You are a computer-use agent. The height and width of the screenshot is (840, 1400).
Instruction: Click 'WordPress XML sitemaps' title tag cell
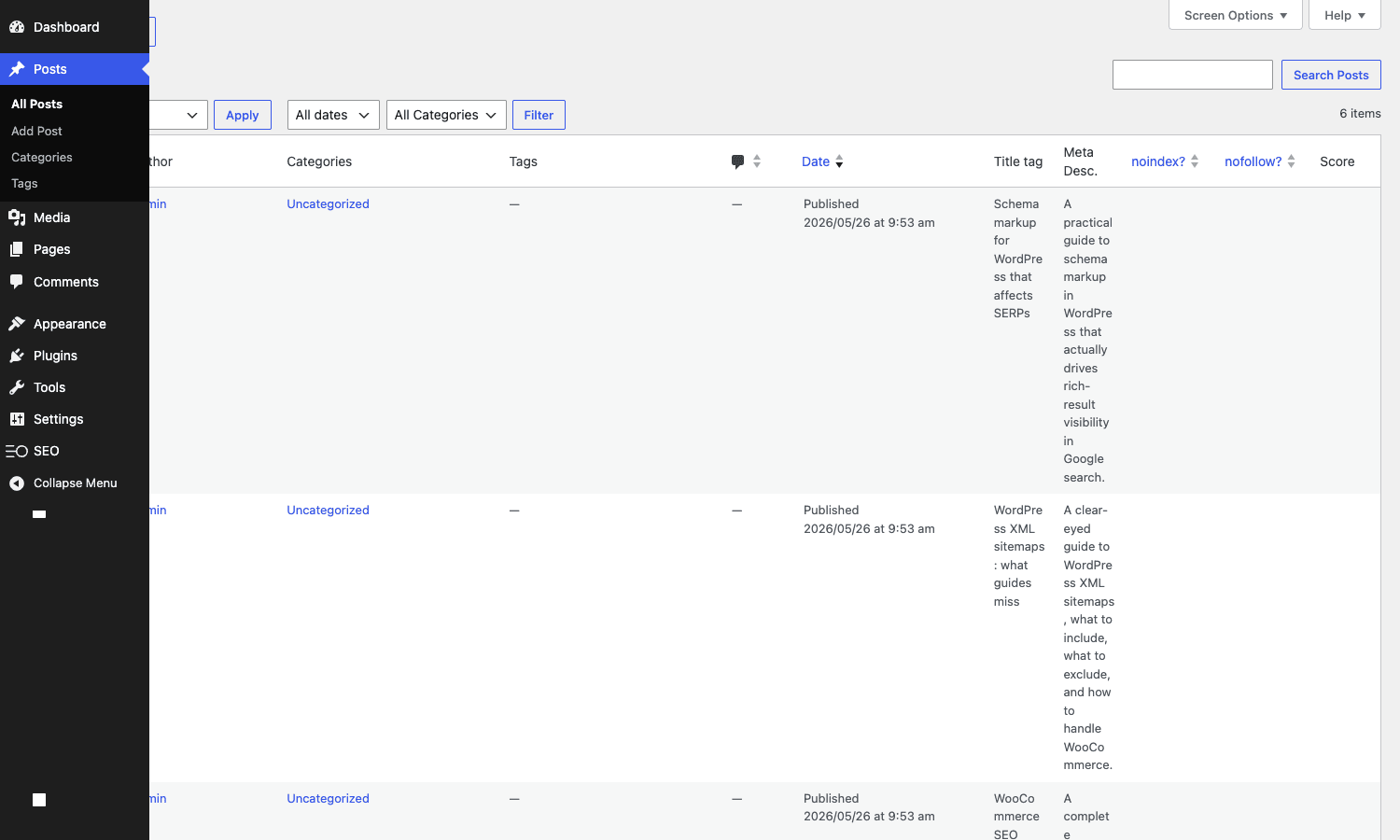[1019, 555]
